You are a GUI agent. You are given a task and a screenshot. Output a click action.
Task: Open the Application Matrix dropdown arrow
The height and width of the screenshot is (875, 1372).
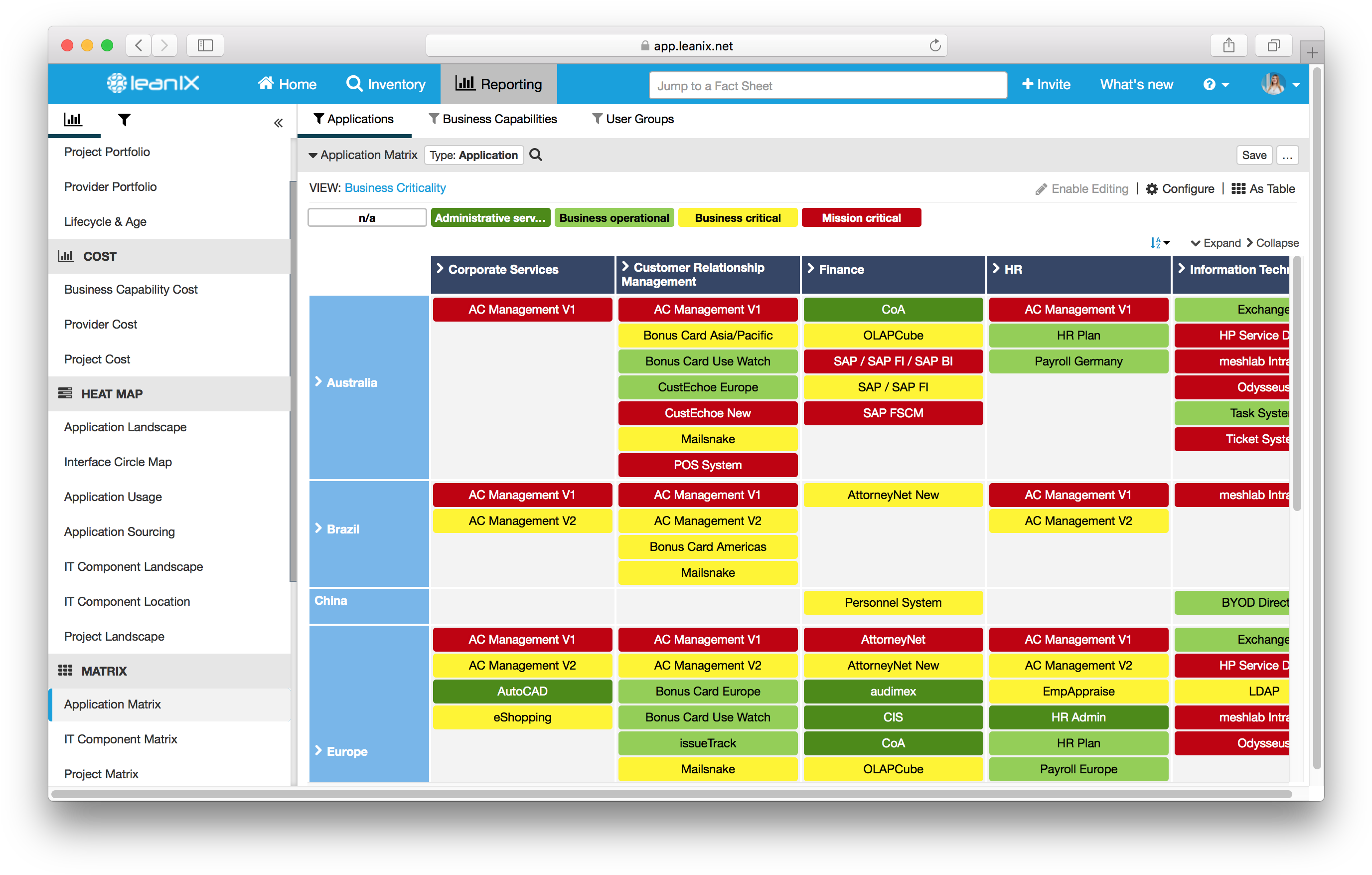pos(313,155)
